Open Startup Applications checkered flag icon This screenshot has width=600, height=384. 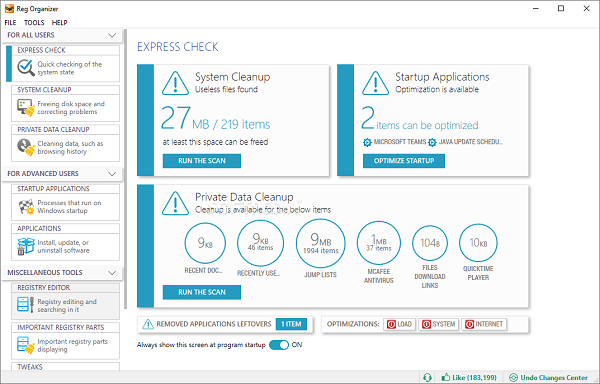(26, 207)
